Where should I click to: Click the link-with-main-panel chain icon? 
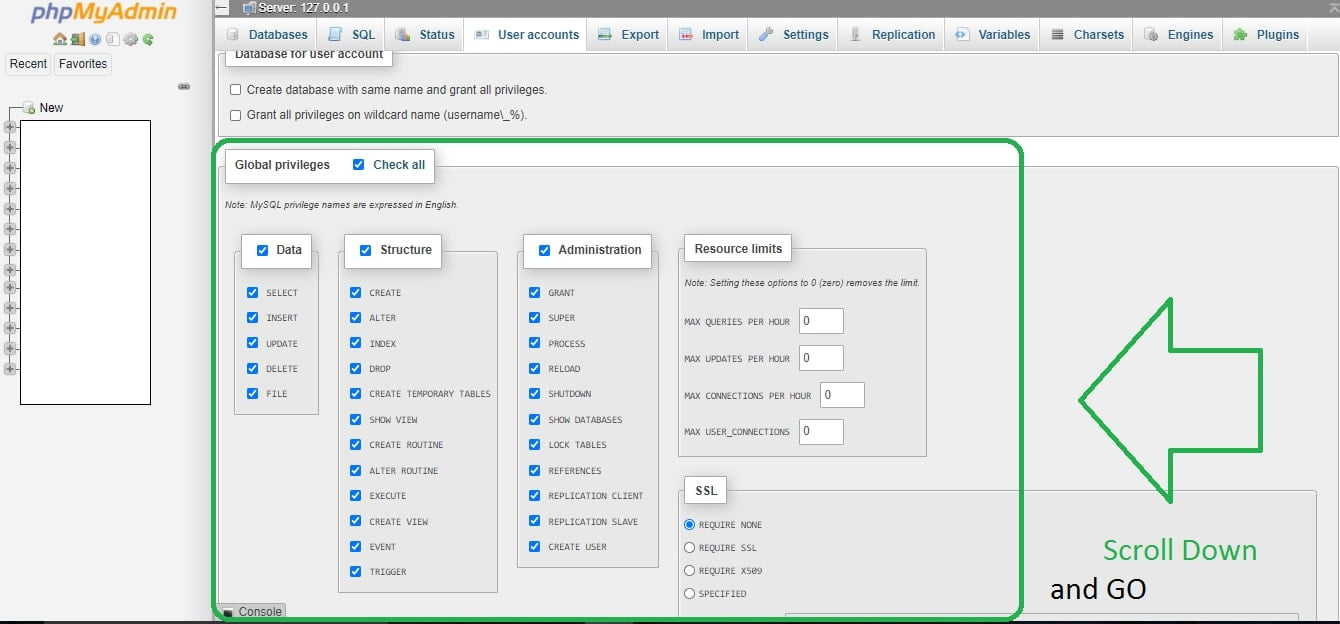pyautogui.click(x=184, y=87)
